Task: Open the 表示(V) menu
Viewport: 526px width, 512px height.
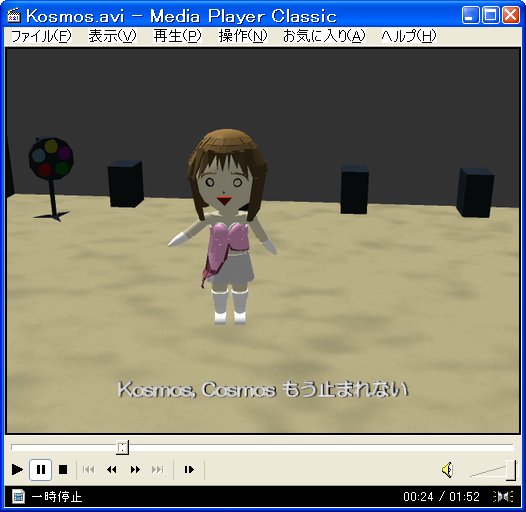Action: (112, 36)
